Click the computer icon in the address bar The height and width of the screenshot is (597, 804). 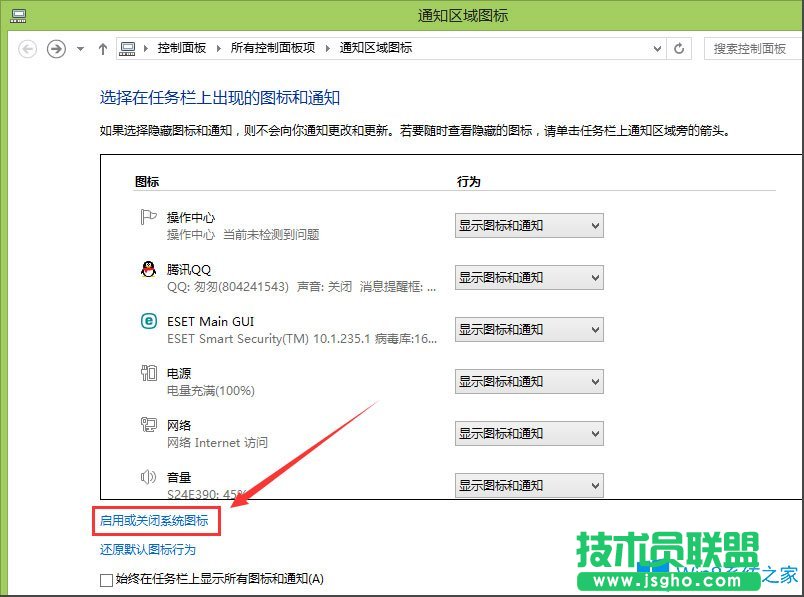pyautogui.click(x=127, y=48)
